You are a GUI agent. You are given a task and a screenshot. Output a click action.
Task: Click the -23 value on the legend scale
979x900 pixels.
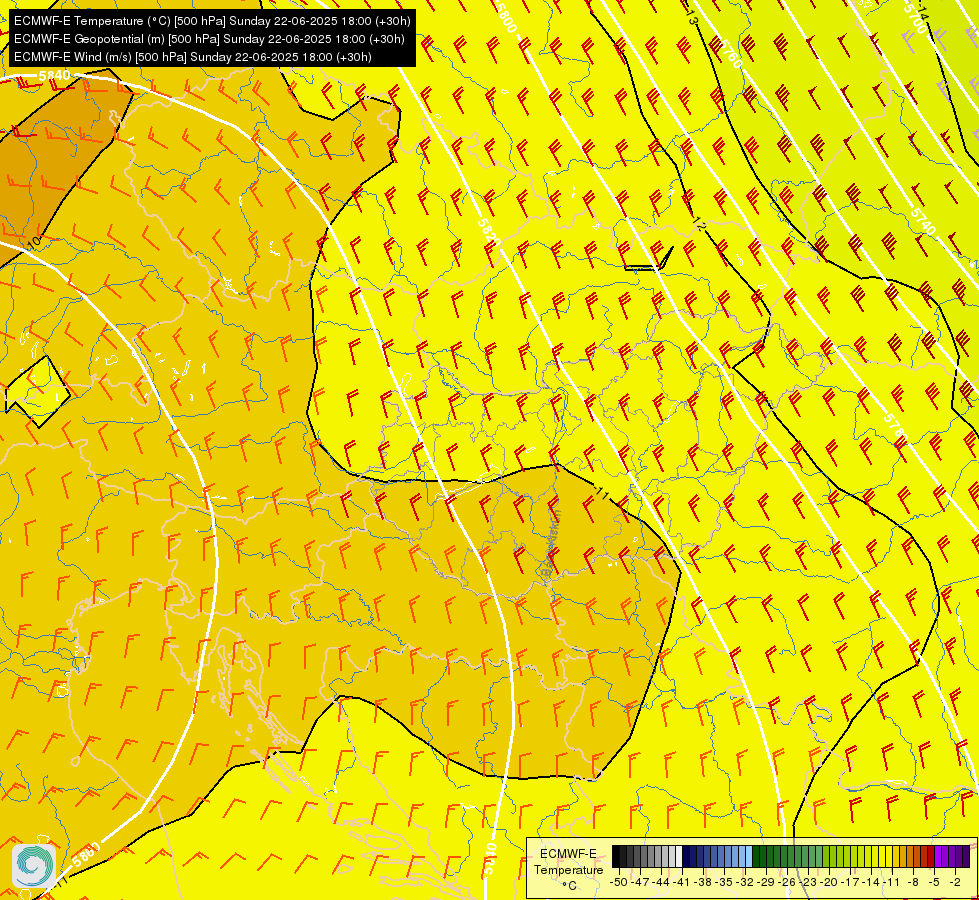(x=808, y=883)
